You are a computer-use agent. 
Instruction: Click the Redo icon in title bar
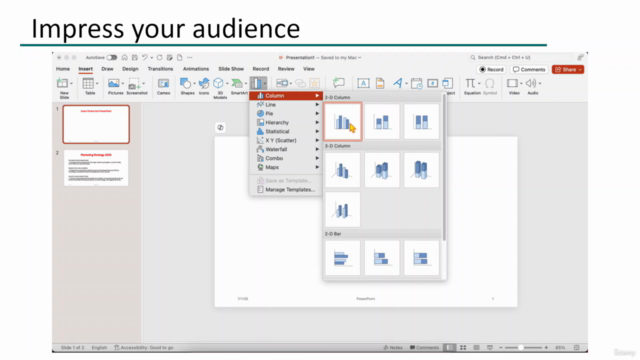[160, 58]
